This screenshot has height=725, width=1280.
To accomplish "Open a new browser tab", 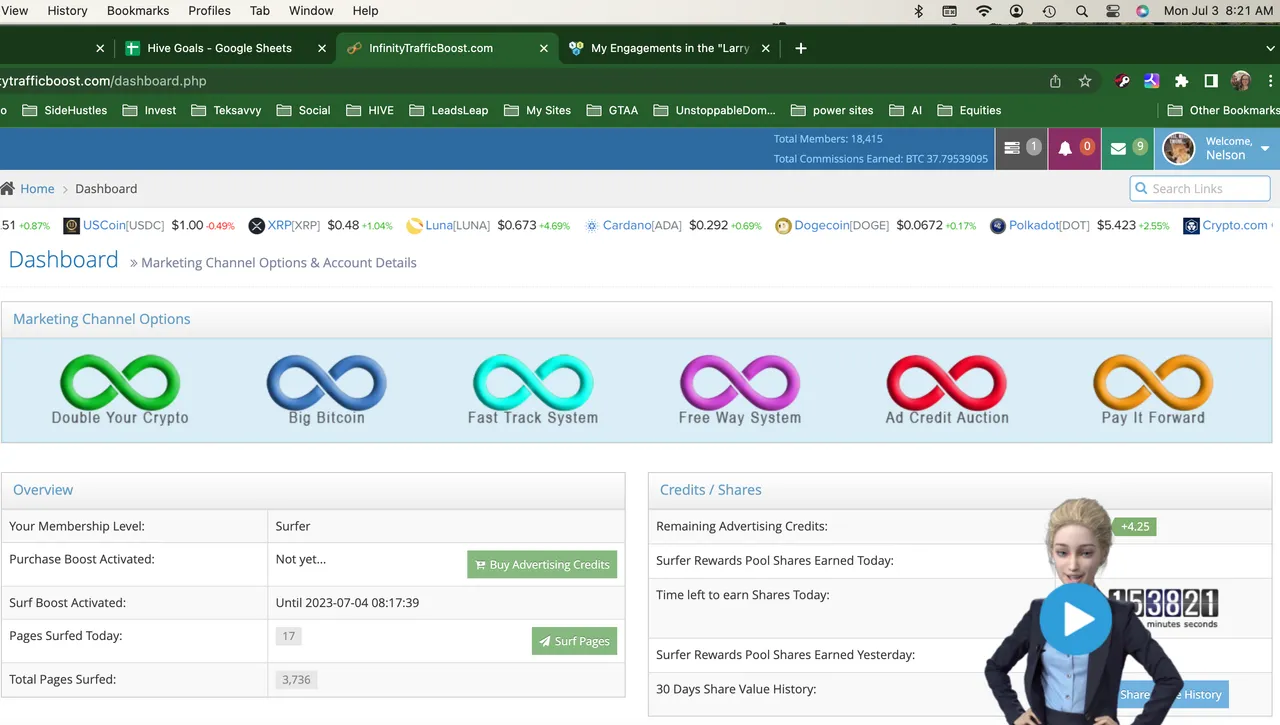I will point(800,48).
